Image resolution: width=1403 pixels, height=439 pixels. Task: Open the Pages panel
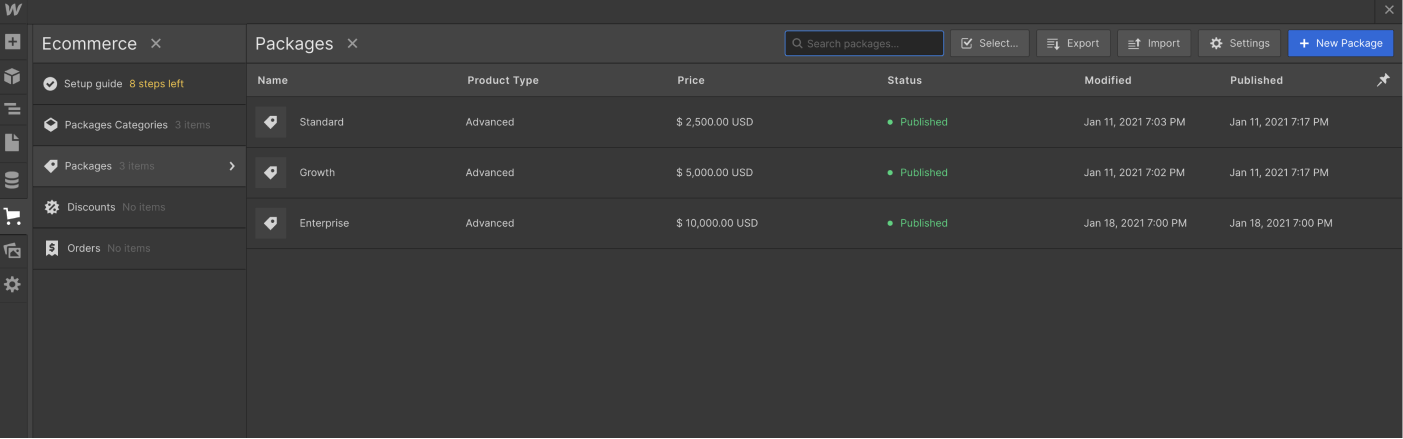tap(12, 142)
